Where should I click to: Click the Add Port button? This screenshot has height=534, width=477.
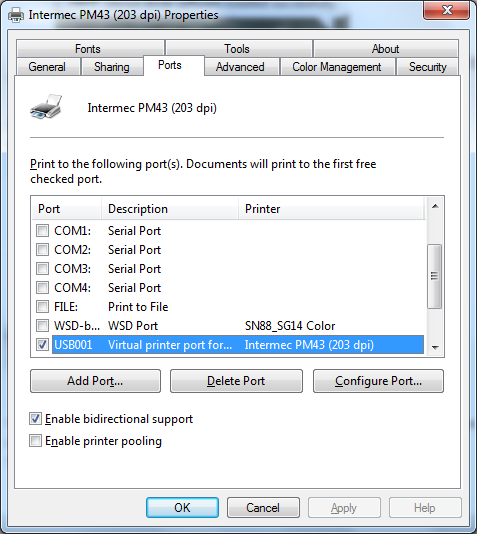tap(95, 381)
